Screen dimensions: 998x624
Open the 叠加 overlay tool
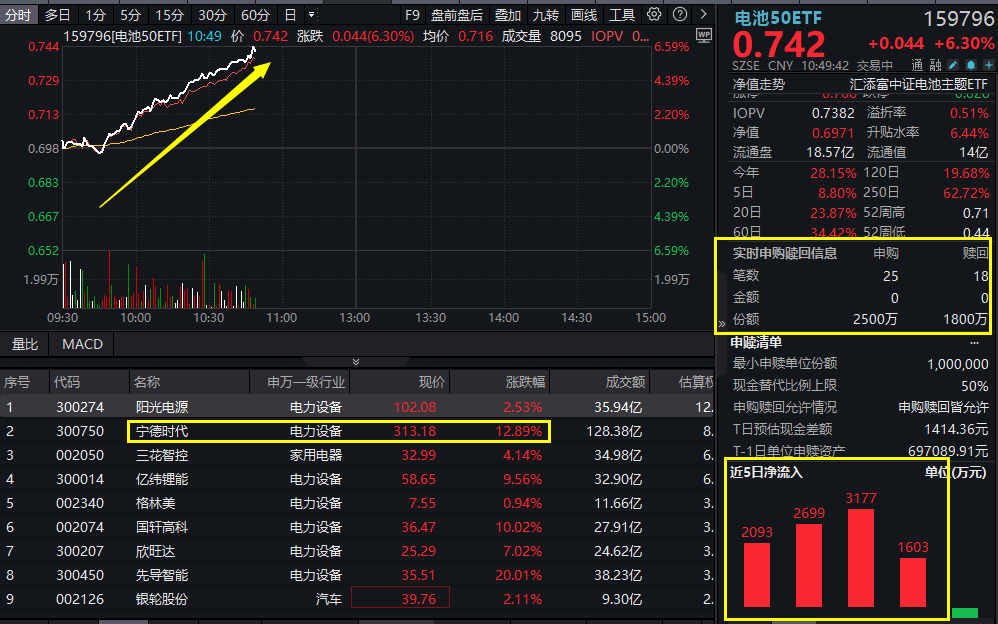click(509, 14)
